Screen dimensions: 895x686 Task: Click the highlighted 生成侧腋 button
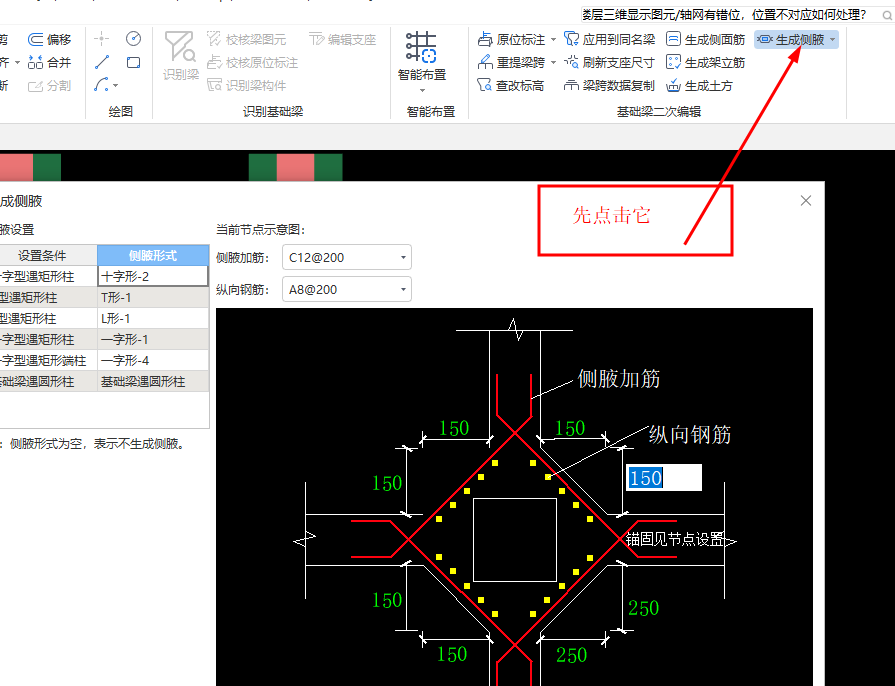tap(796, 39)
